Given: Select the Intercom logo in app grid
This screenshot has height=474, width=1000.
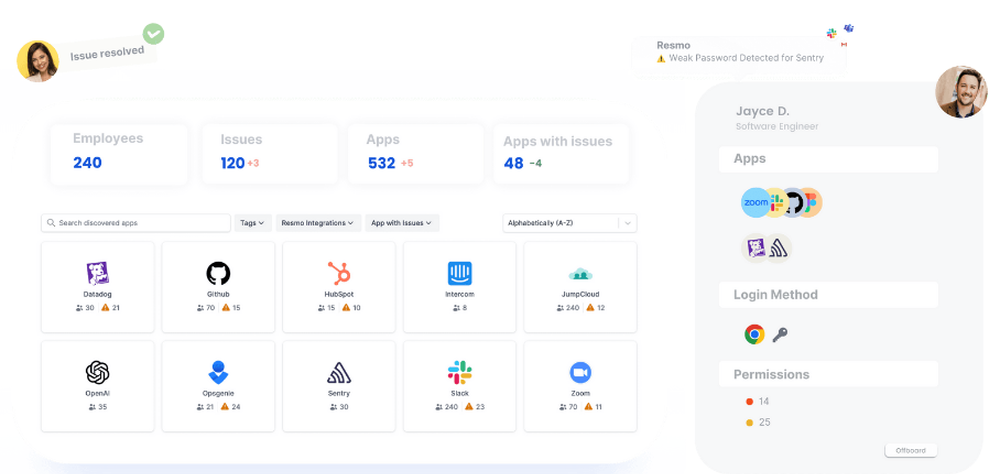Looking at the screenshot, I should pos(460,273).
